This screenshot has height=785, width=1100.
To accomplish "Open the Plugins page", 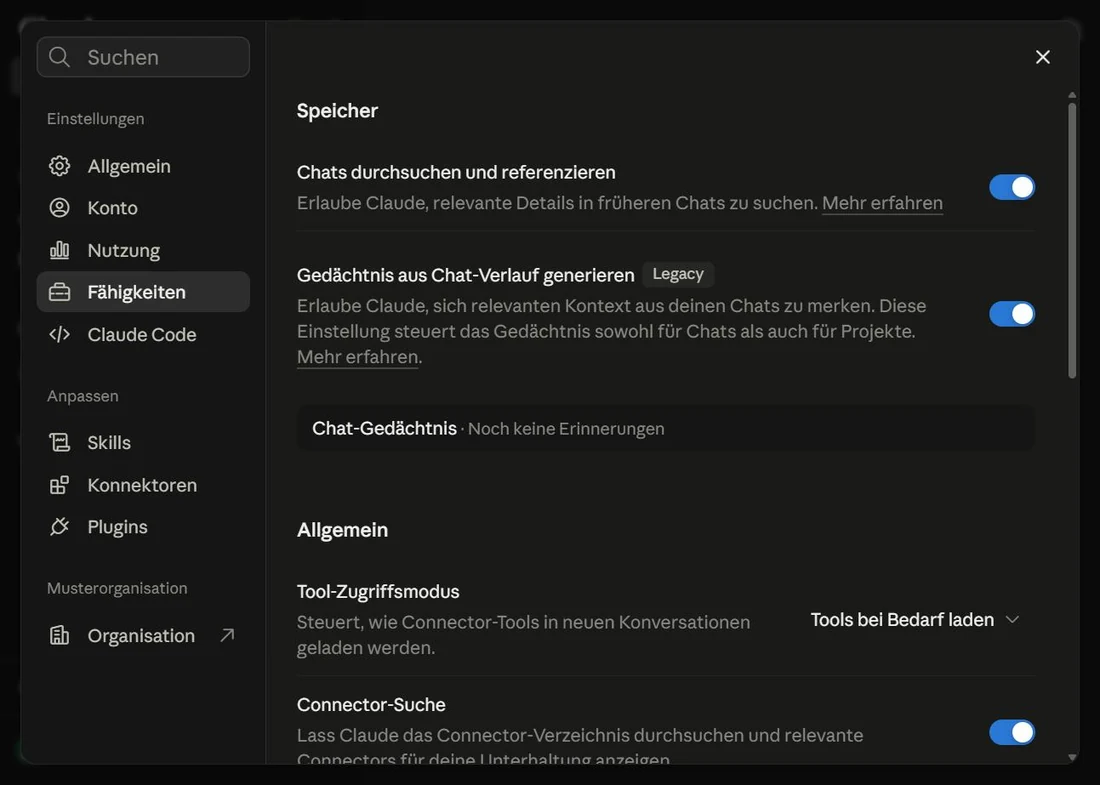I will [x=143, y=527].
